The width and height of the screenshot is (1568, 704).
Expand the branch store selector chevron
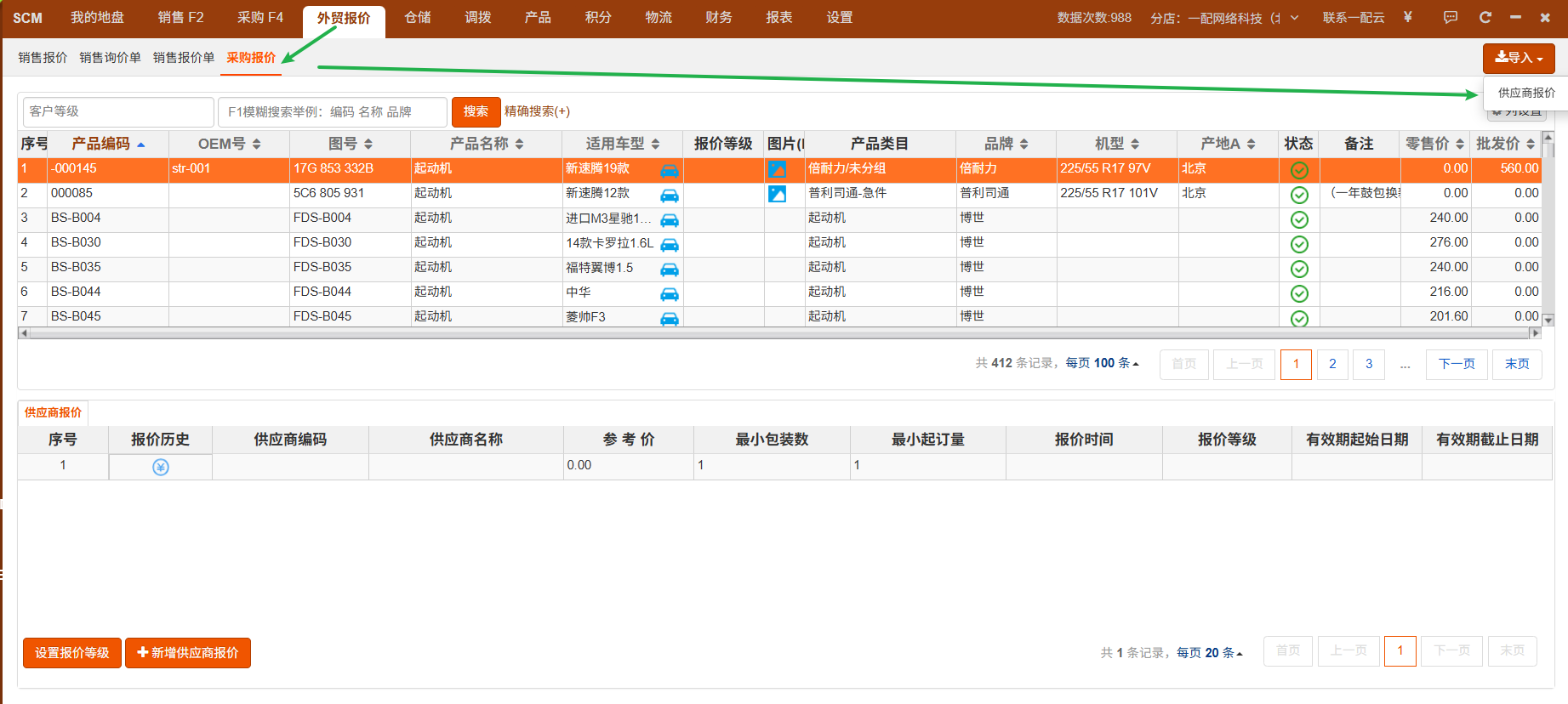1295,17
